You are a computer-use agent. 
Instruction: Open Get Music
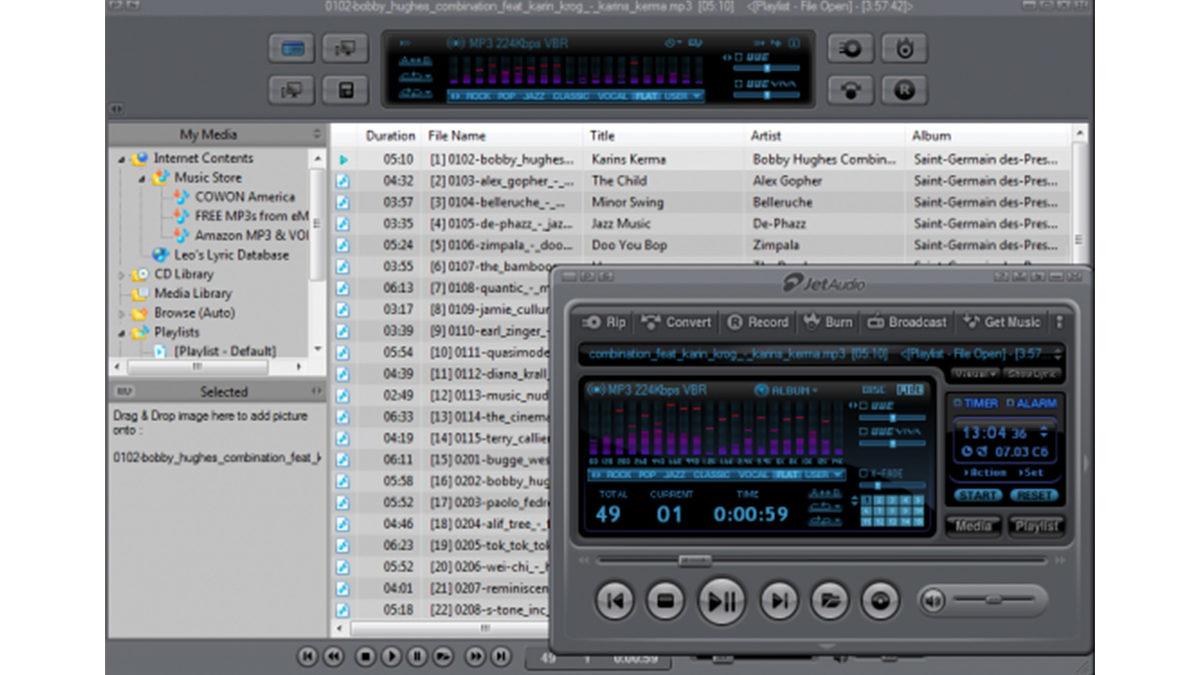(x=1001, y=322)
